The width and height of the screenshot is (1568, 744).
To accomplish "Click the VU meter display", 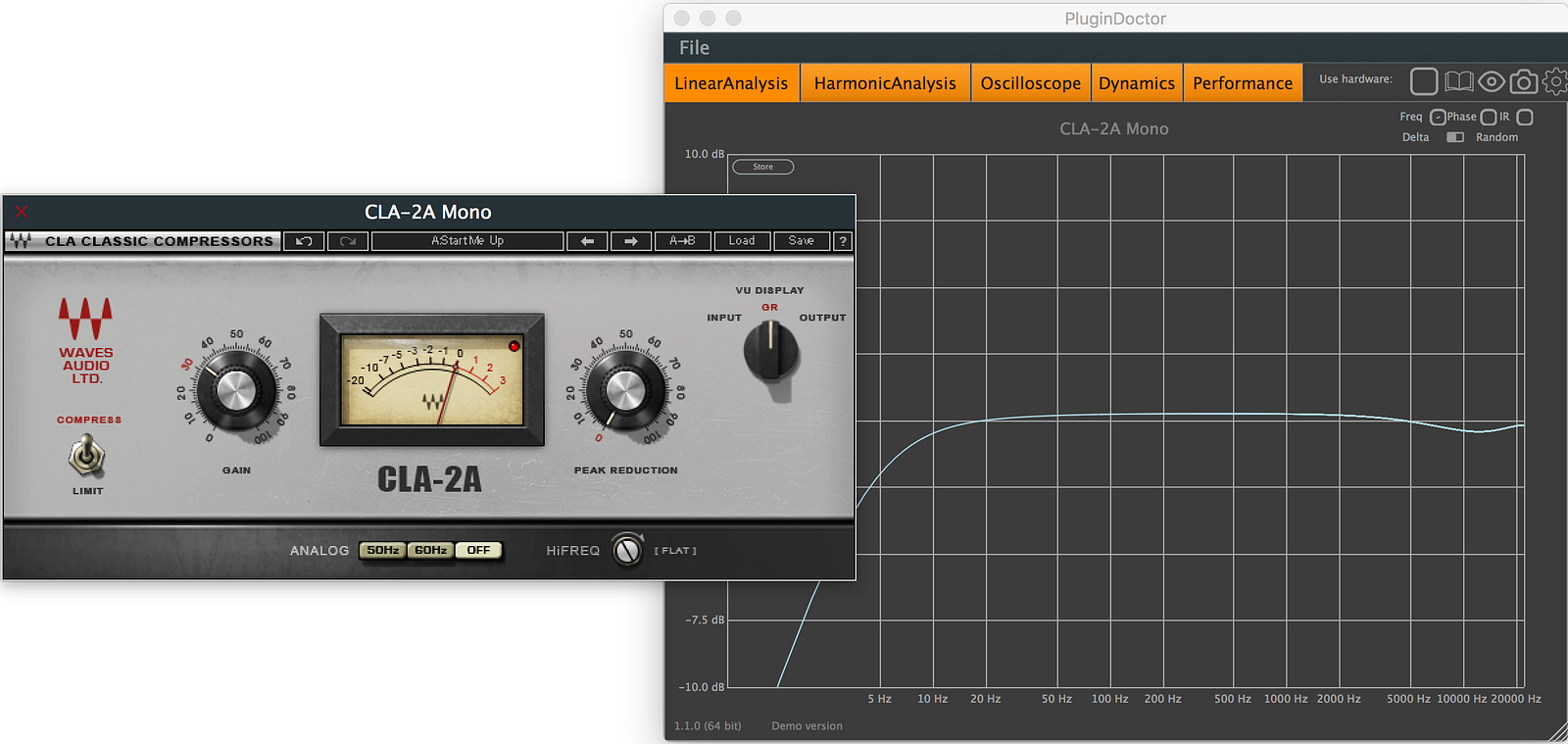I will [x=432, y=379].
